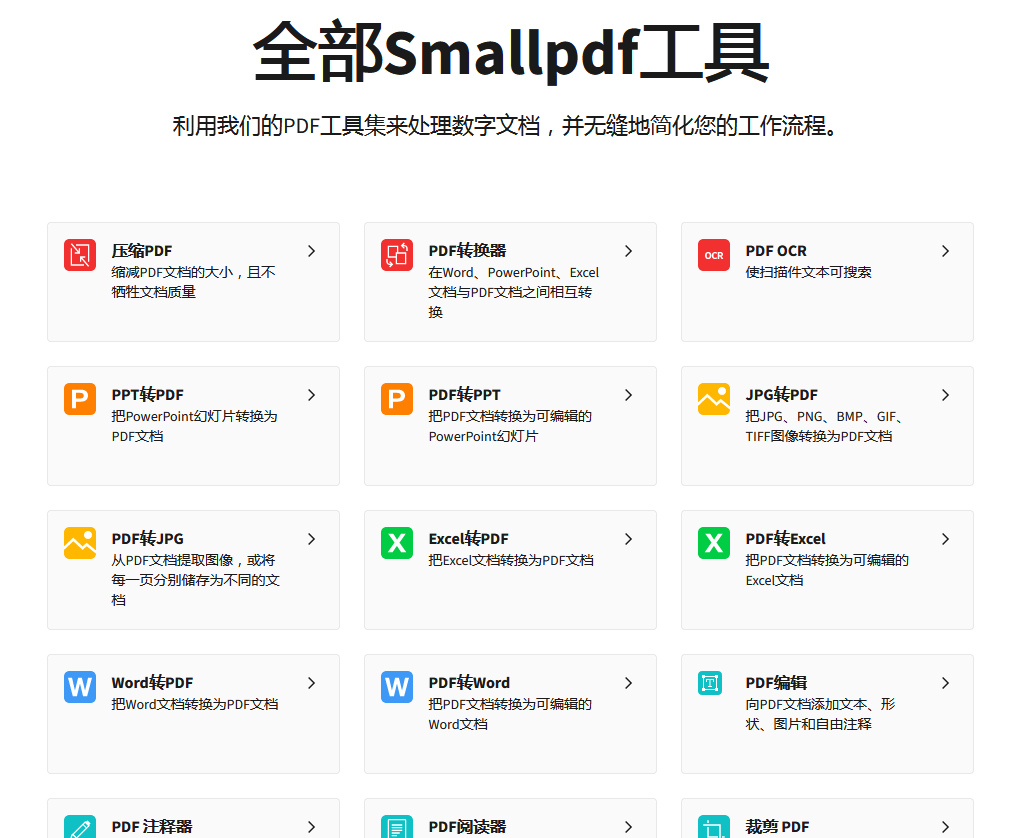Click the blue Word转PDF icon
1016x838 pixels.
coord(80,687)
